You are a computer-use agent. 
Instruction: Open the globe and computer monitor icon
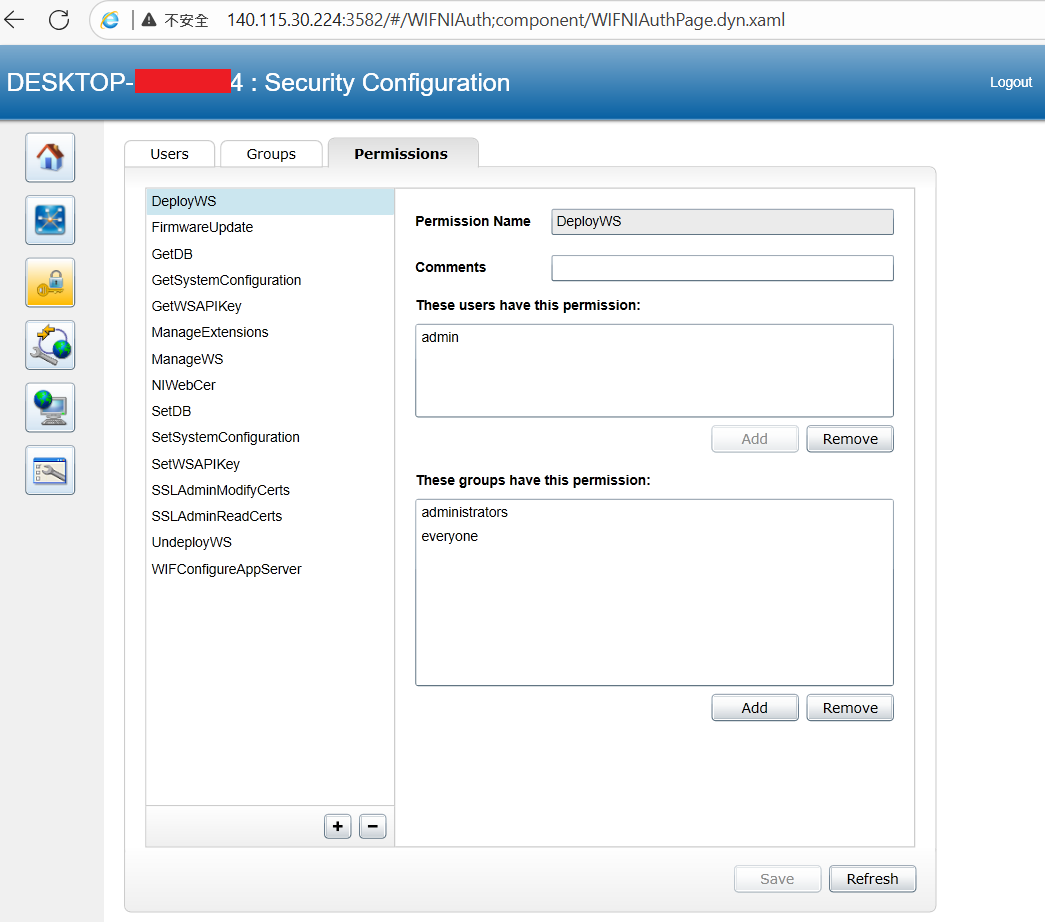coord(50,407)
